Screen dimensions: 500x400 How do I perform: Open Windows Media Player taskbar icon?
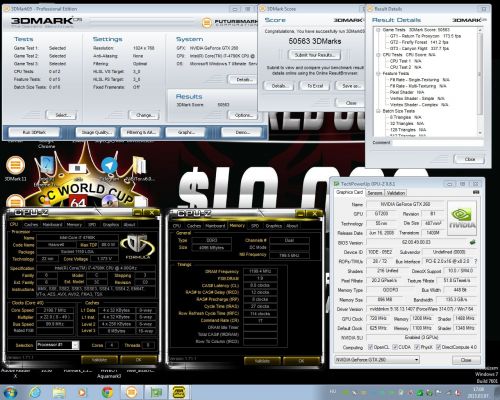(83, 392)
